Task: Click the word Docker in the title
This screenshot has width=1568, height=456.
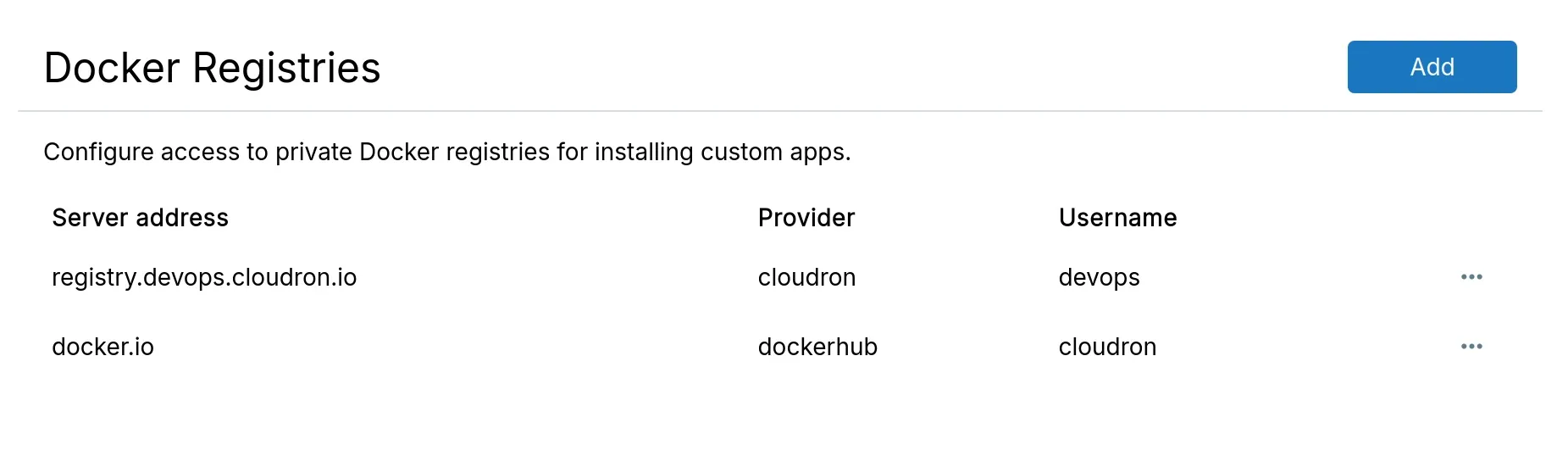Action: pyautogui.click(x=112, y=68)
